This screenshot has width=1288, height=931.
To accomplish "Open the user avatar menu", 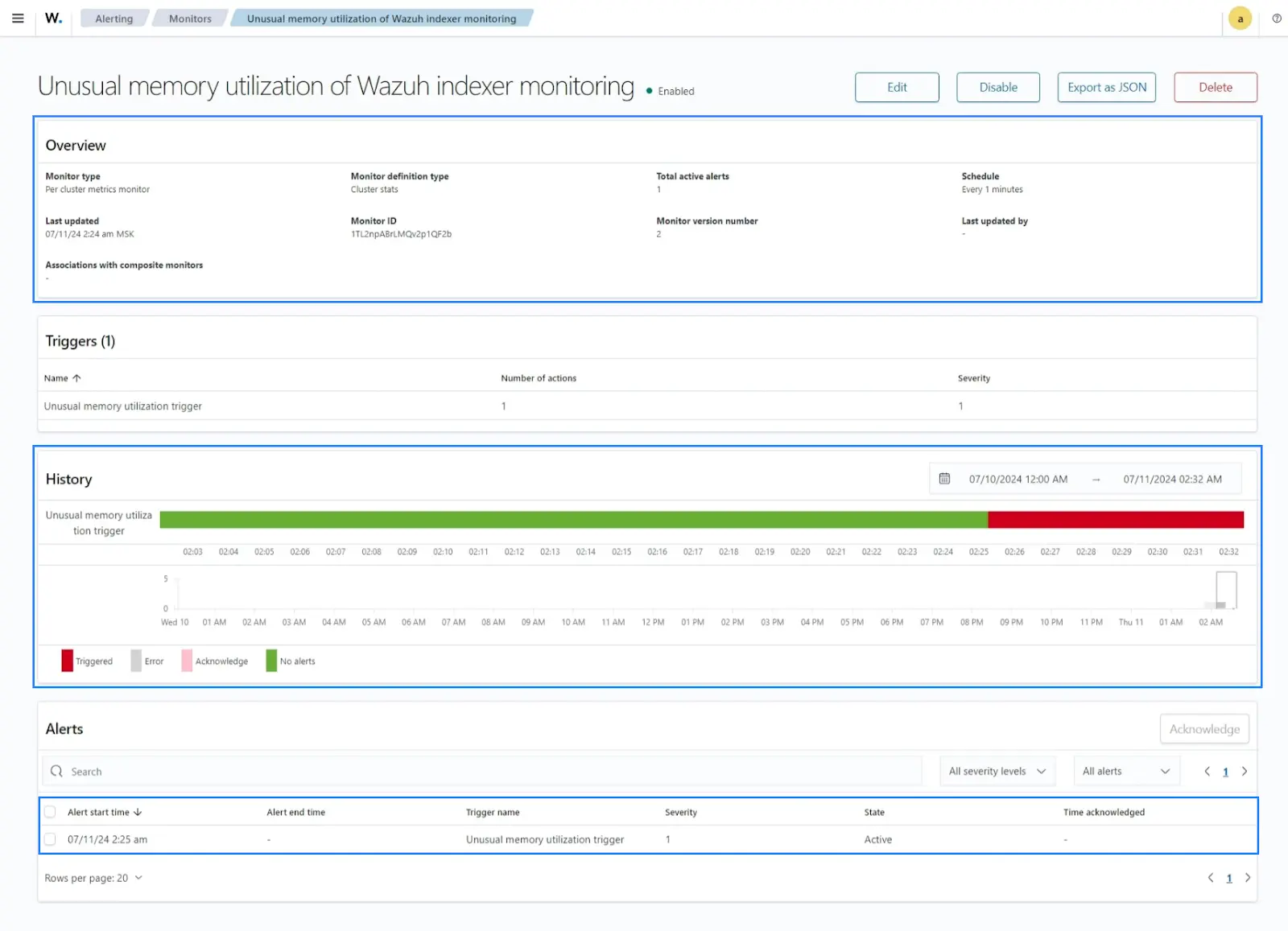I will coord(1240,19).
